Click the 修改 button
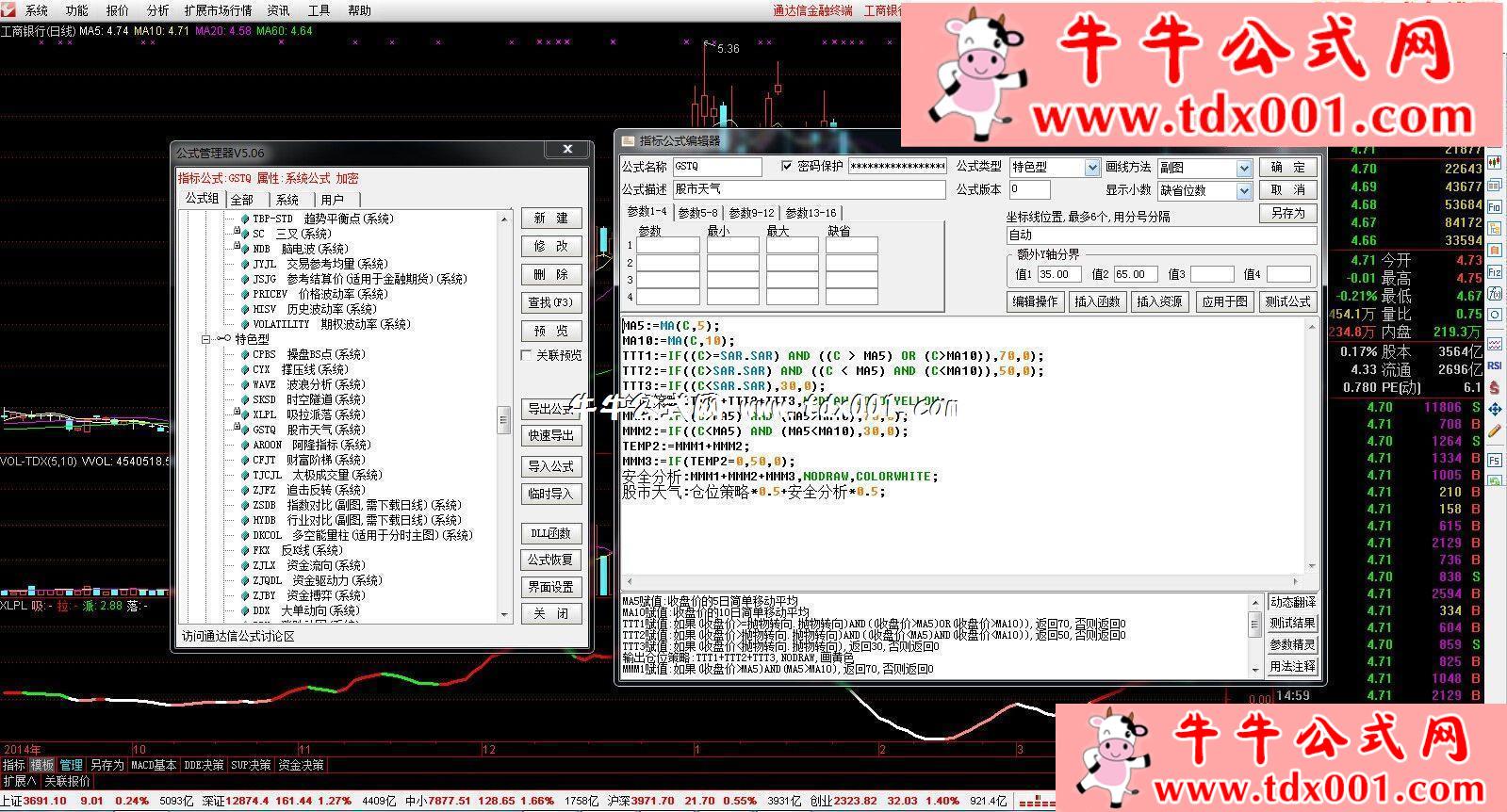This screenshot has width=1507, height=812. pyautogui.click(x=551, y=246)
